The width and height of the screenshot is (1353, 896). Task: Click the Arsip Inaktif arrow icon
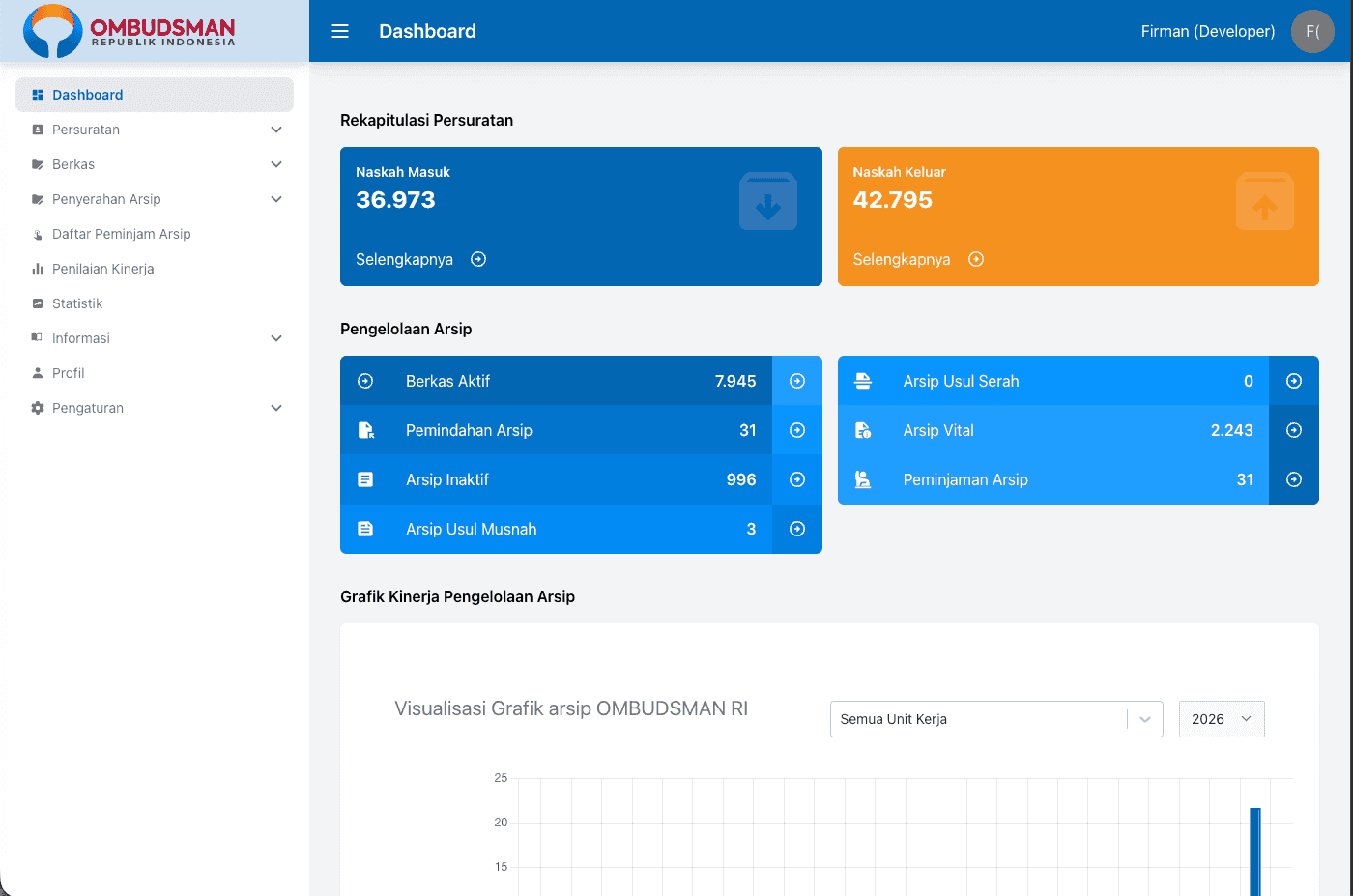coord(797,479)
